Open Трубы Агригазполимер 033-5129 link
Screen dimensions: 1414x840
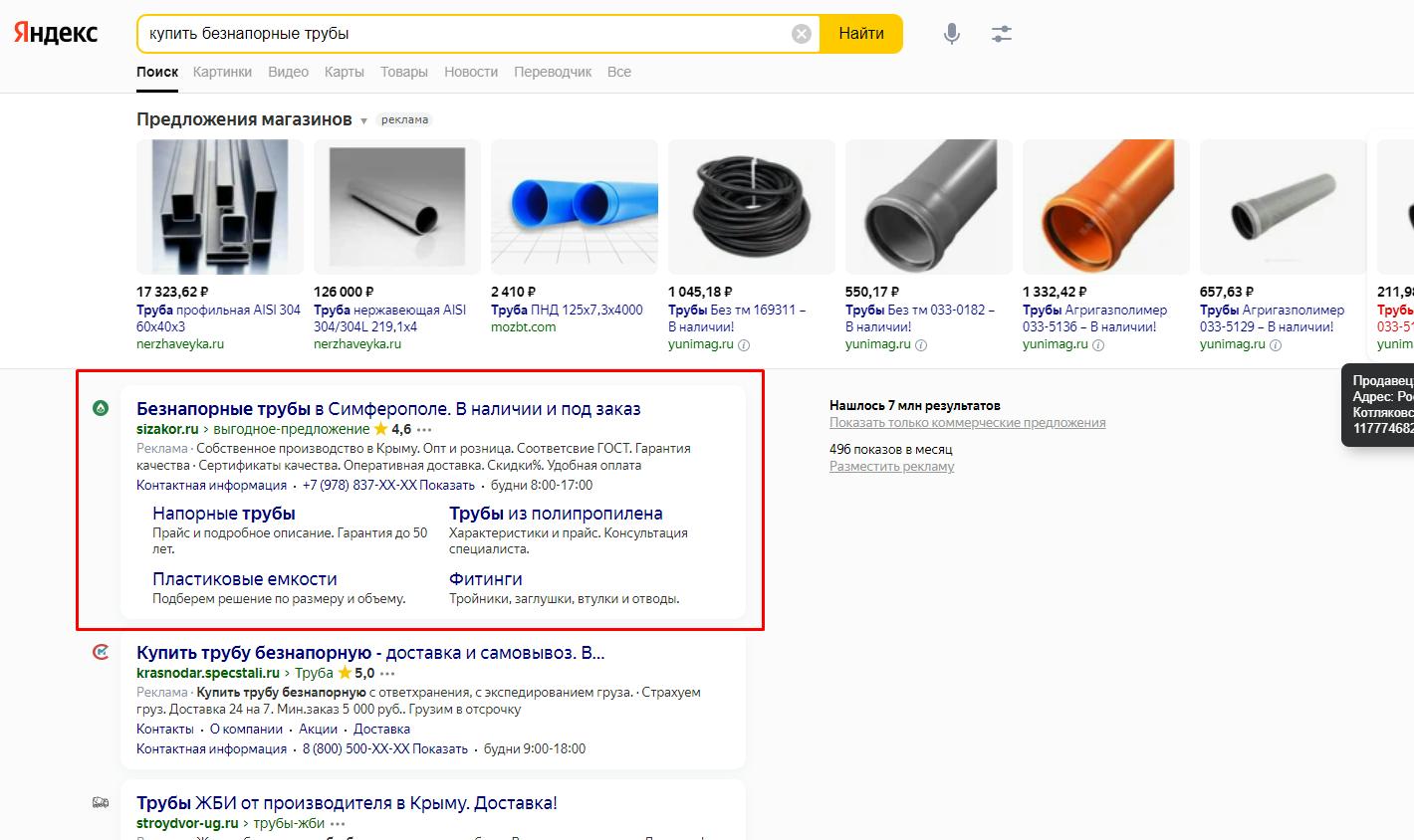click(1272, 317)
